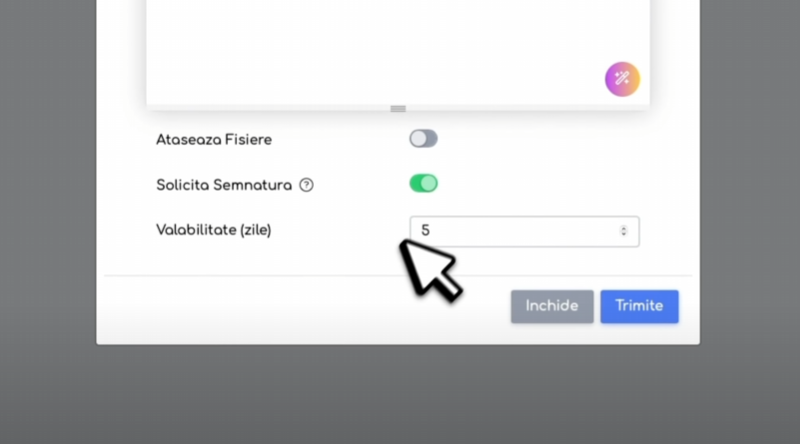Click the gray overlay below the dialog
Image resolution: width=800 pixels, height=444 pixels.
pos(398,394)
